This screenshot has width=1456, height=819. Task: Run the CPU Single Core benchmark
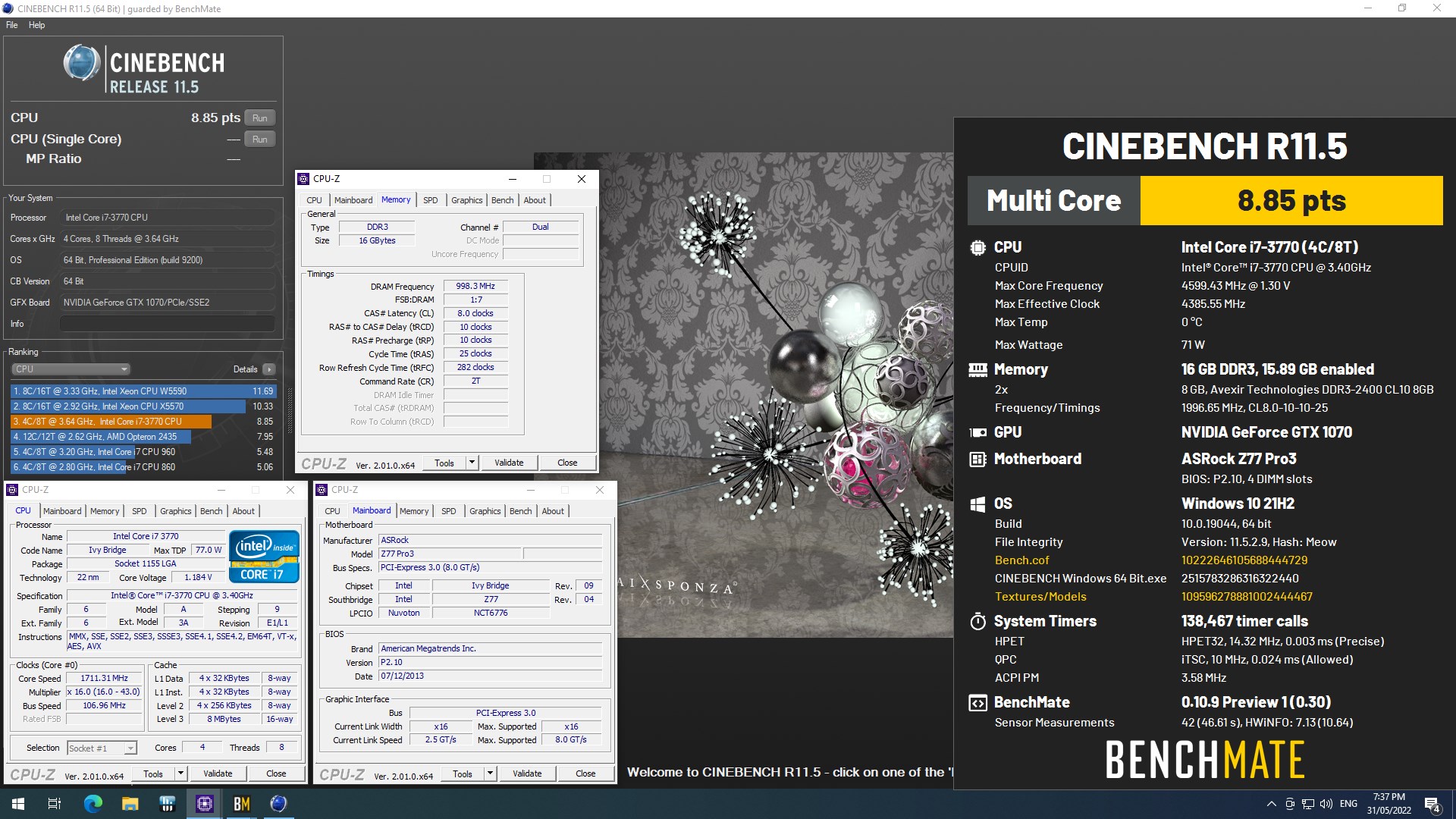[259, 140]
